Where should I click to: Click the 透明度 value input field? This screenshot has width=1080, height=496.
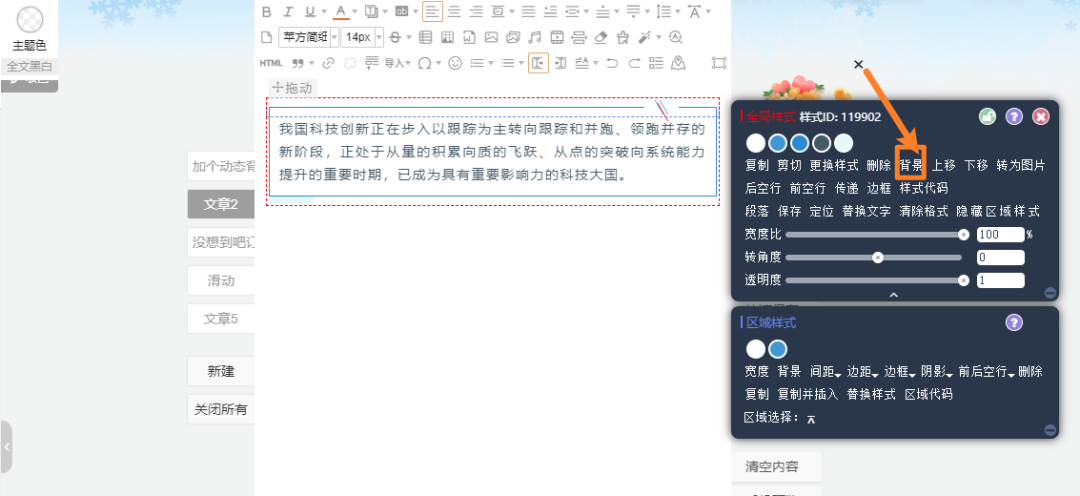pyautogui.click(x=1000, y=280)
